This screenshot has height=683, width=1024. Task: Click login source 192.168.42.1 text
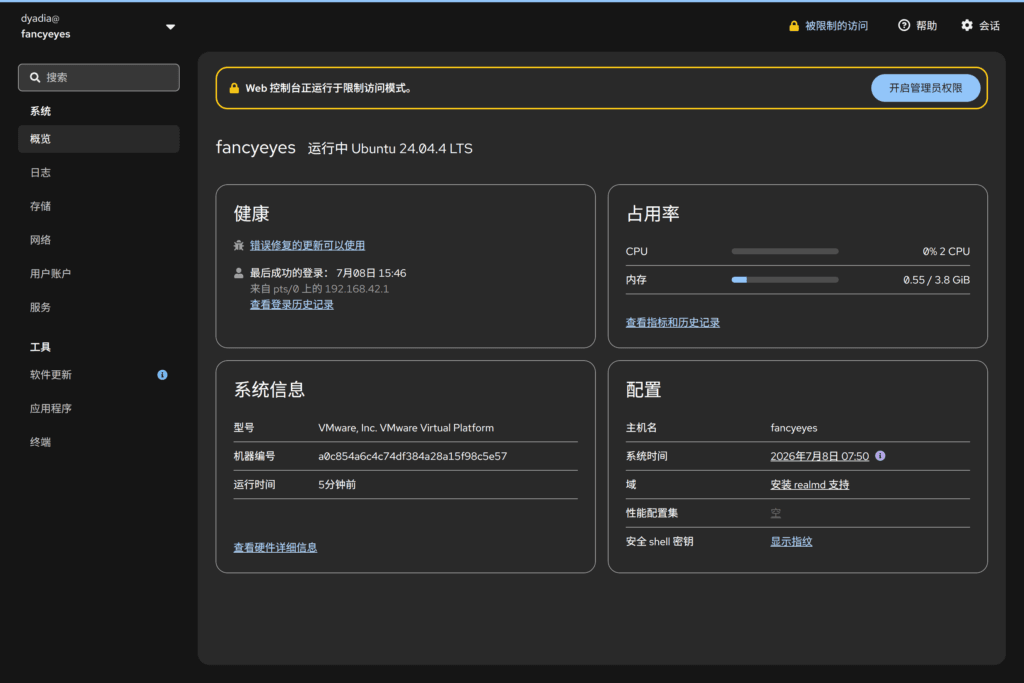[x=357, y=289]
